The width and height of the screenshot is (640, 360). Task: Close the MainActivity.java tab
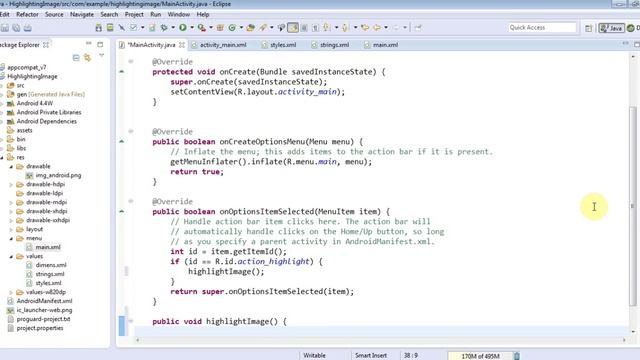click(182, 45)
